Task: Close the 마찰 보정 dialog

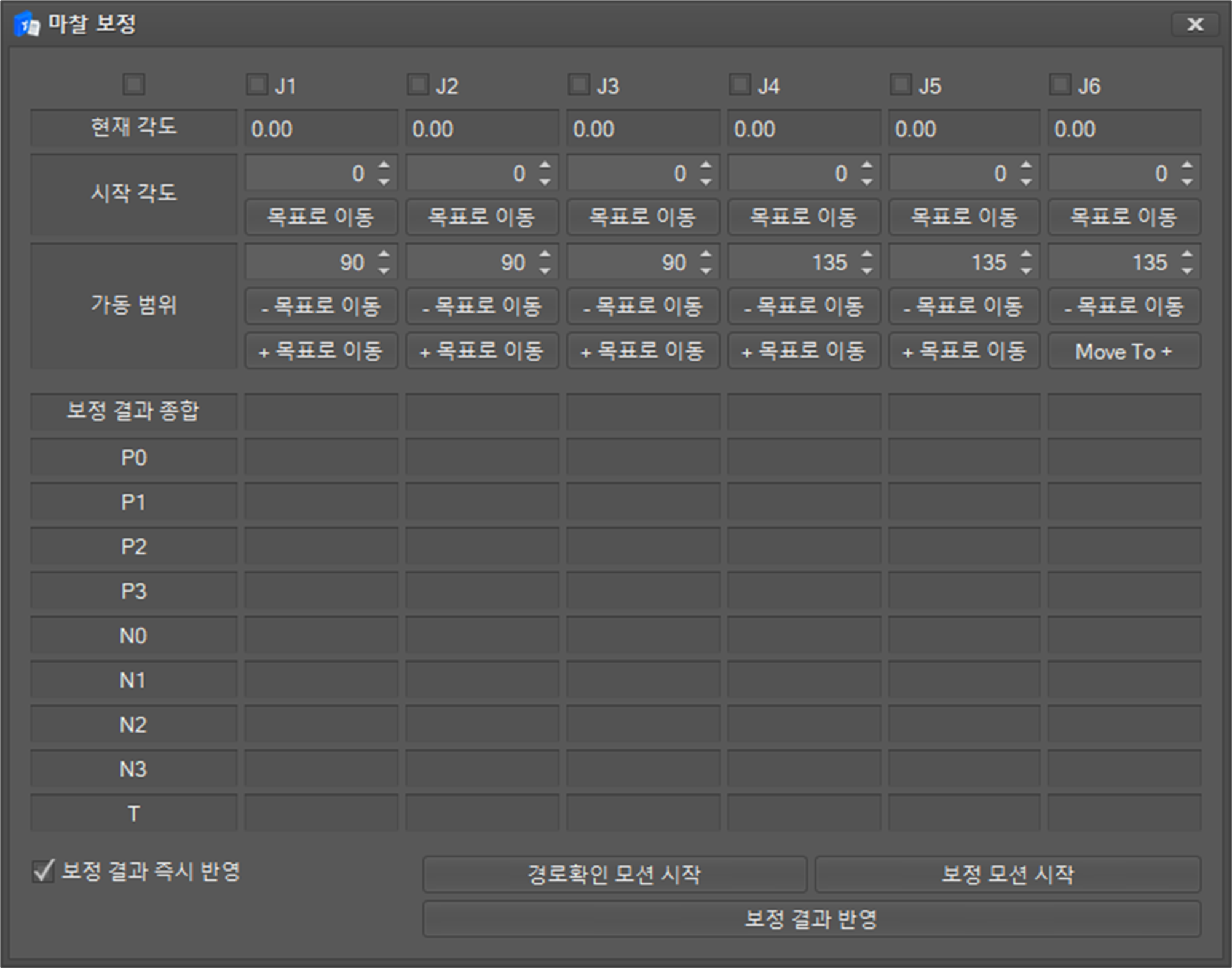Action: coord(1194,25)
